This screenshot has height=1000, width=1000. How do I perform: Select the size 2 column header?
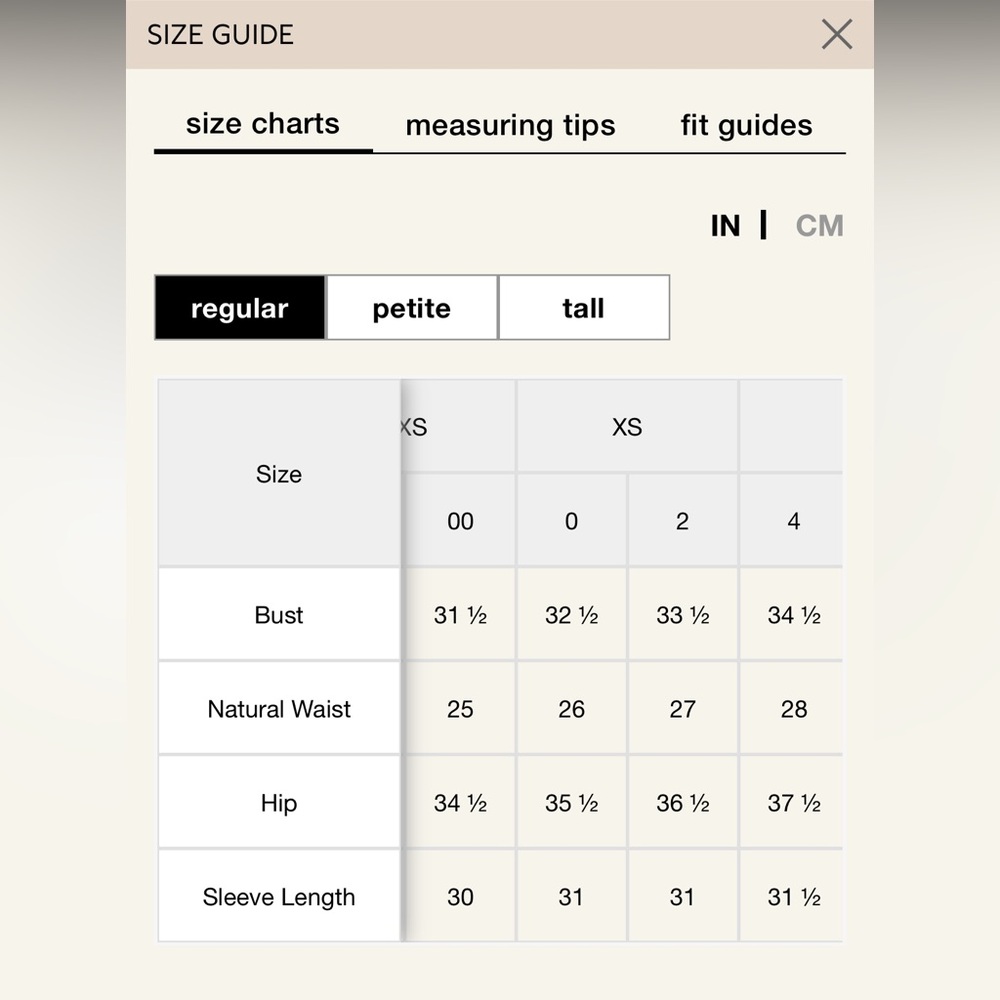(682, 521)
